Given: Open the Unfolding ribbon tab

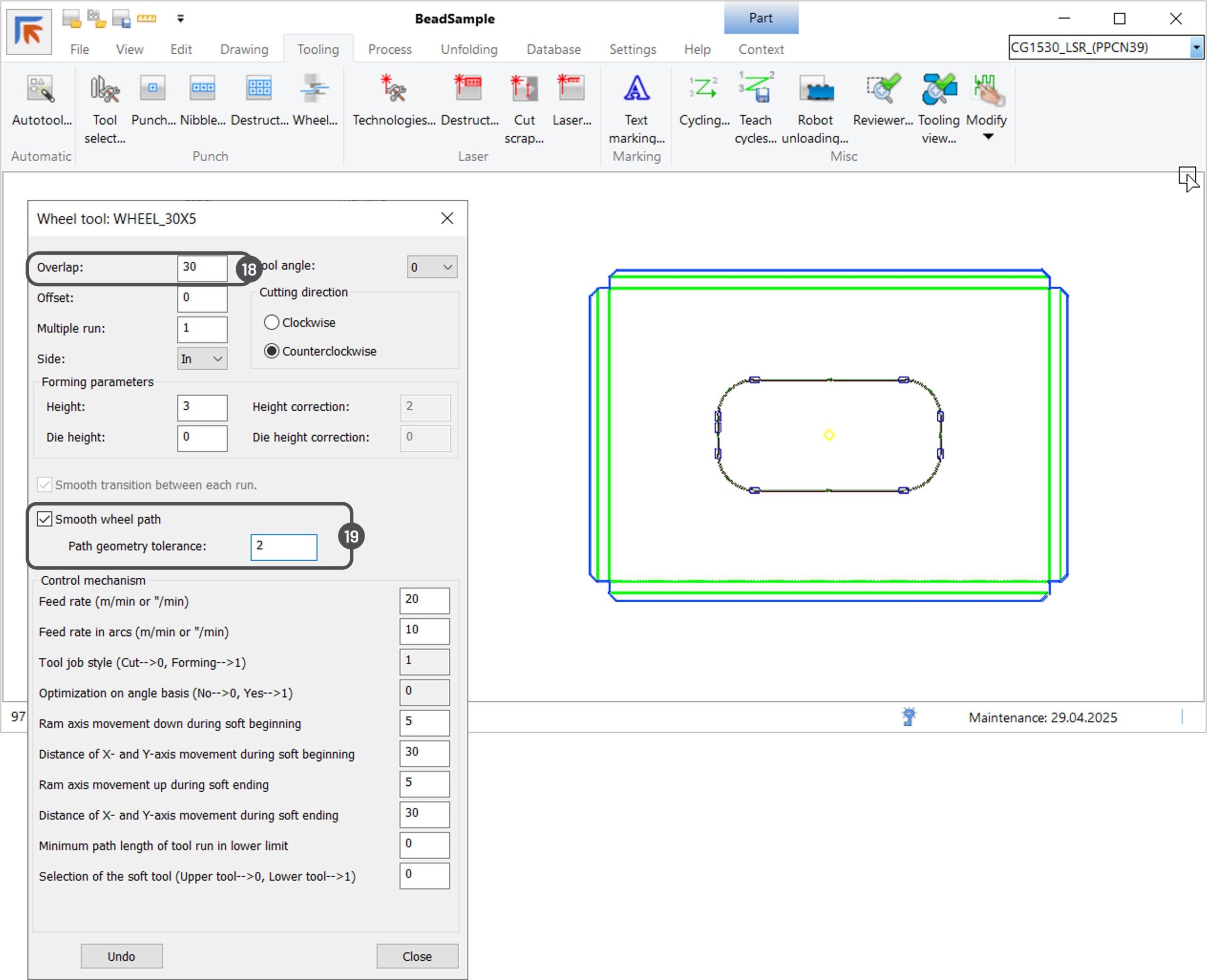Looking at the screenshot, I should tap(468, 49).
